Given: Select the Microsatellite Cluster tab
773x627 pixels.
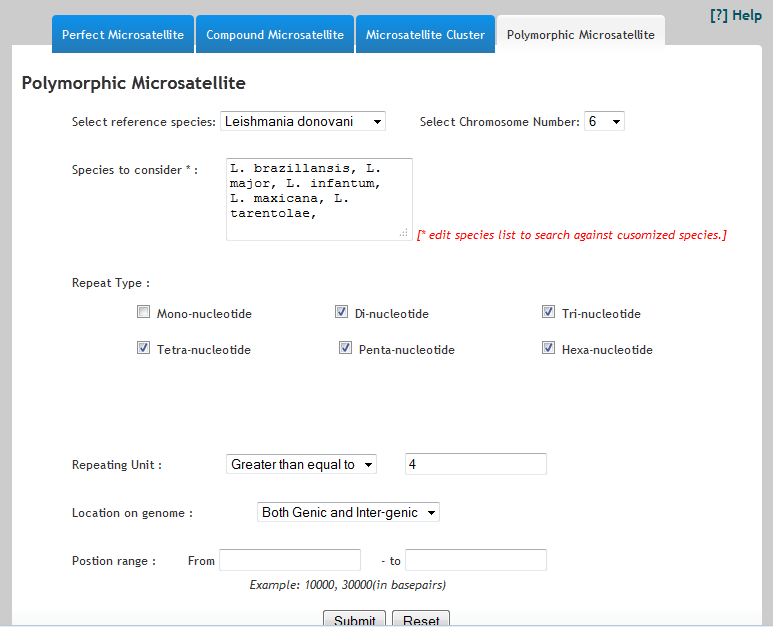Looking at the screenshot, I should click(x=425, y=35).
